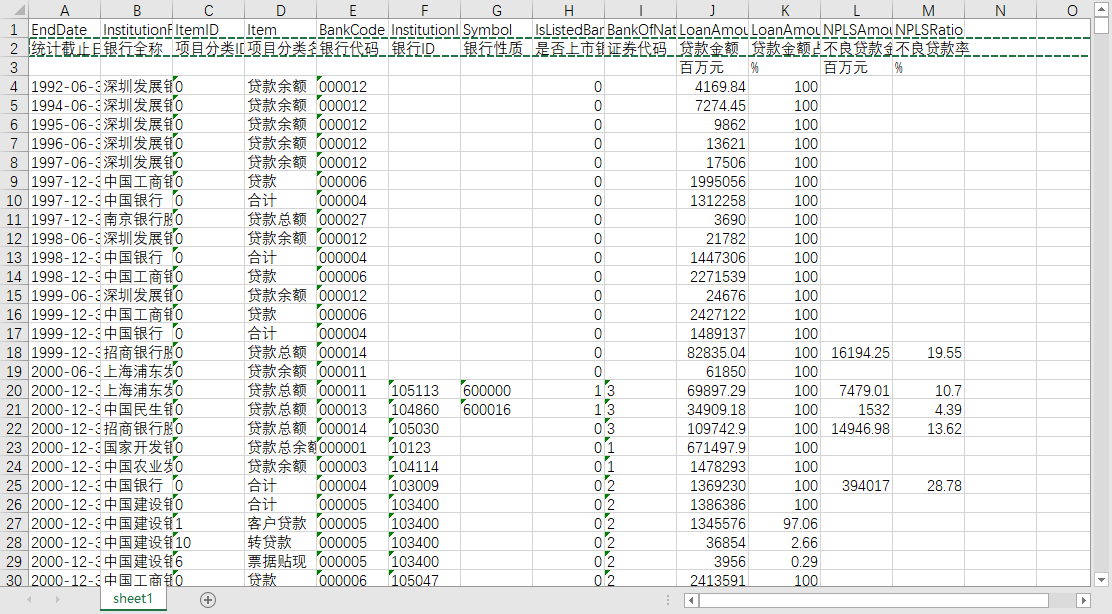Image resolution: width=1112 pixels, height=614 pixels.
Task: Select percentage cell 0.29
Action: click(x=784, y=562)
